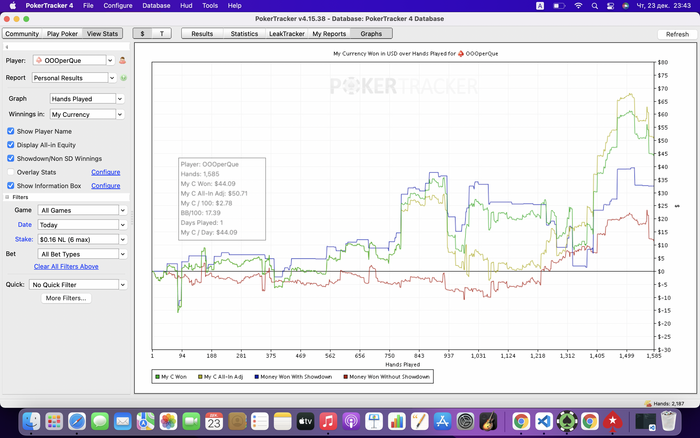Open Spotlight search in the menu bar

pyautogui.click(x=595, y=6)
